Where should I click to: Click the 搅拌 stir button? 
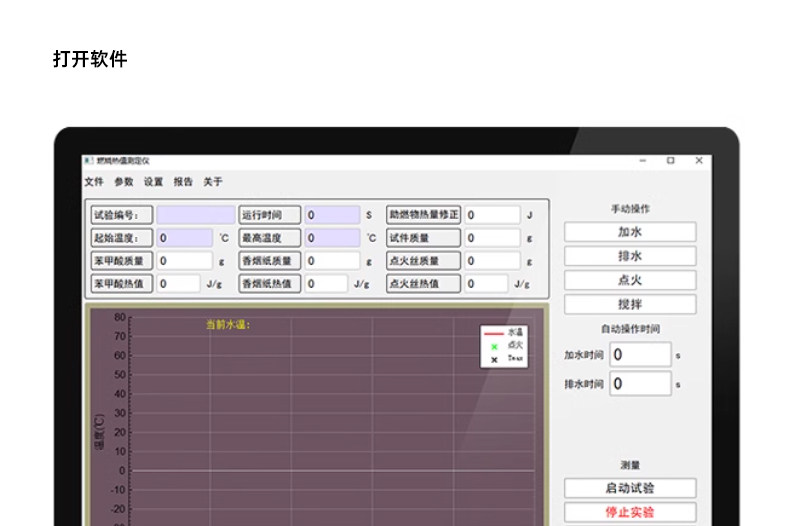[x=630, y=304]
